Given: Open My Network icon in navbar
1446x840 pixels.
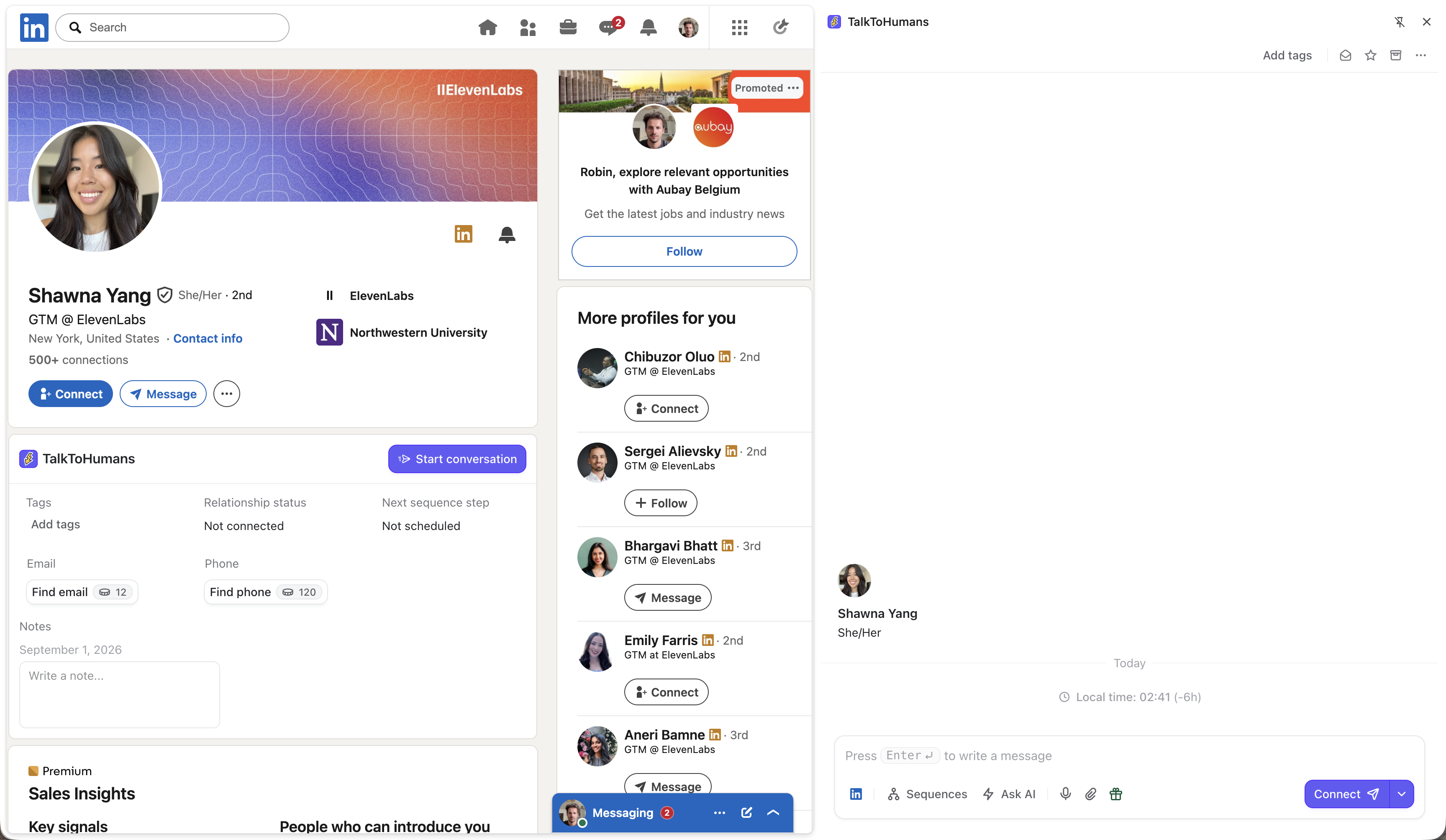Looking at the screenshot, I should 527,27.
